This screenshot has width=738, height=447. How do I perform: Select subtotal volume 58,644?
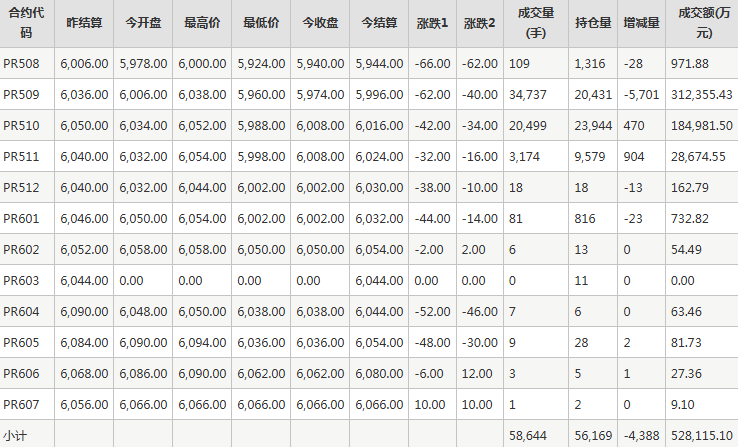[528, 436]
